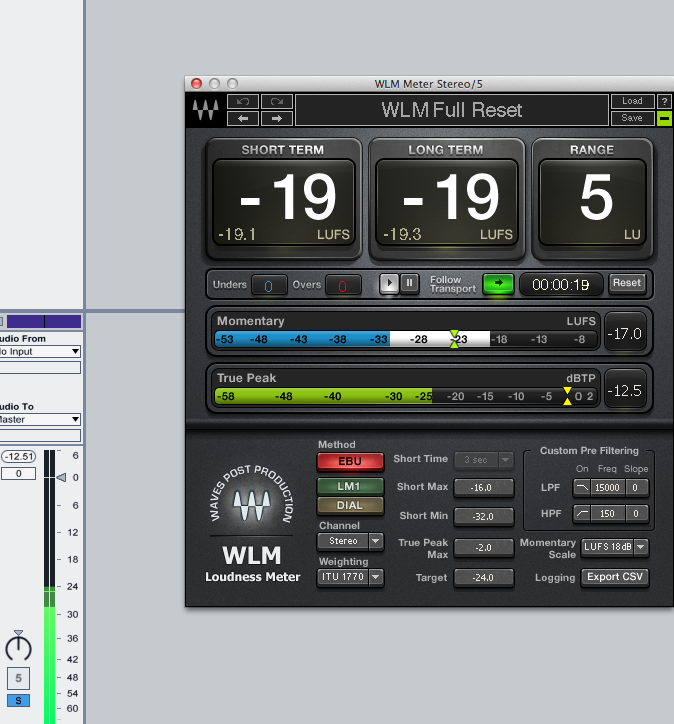Screen dimensions: 674x724
Task: Click the True Peak yellow threshold marker
Action: pos(567,396)
